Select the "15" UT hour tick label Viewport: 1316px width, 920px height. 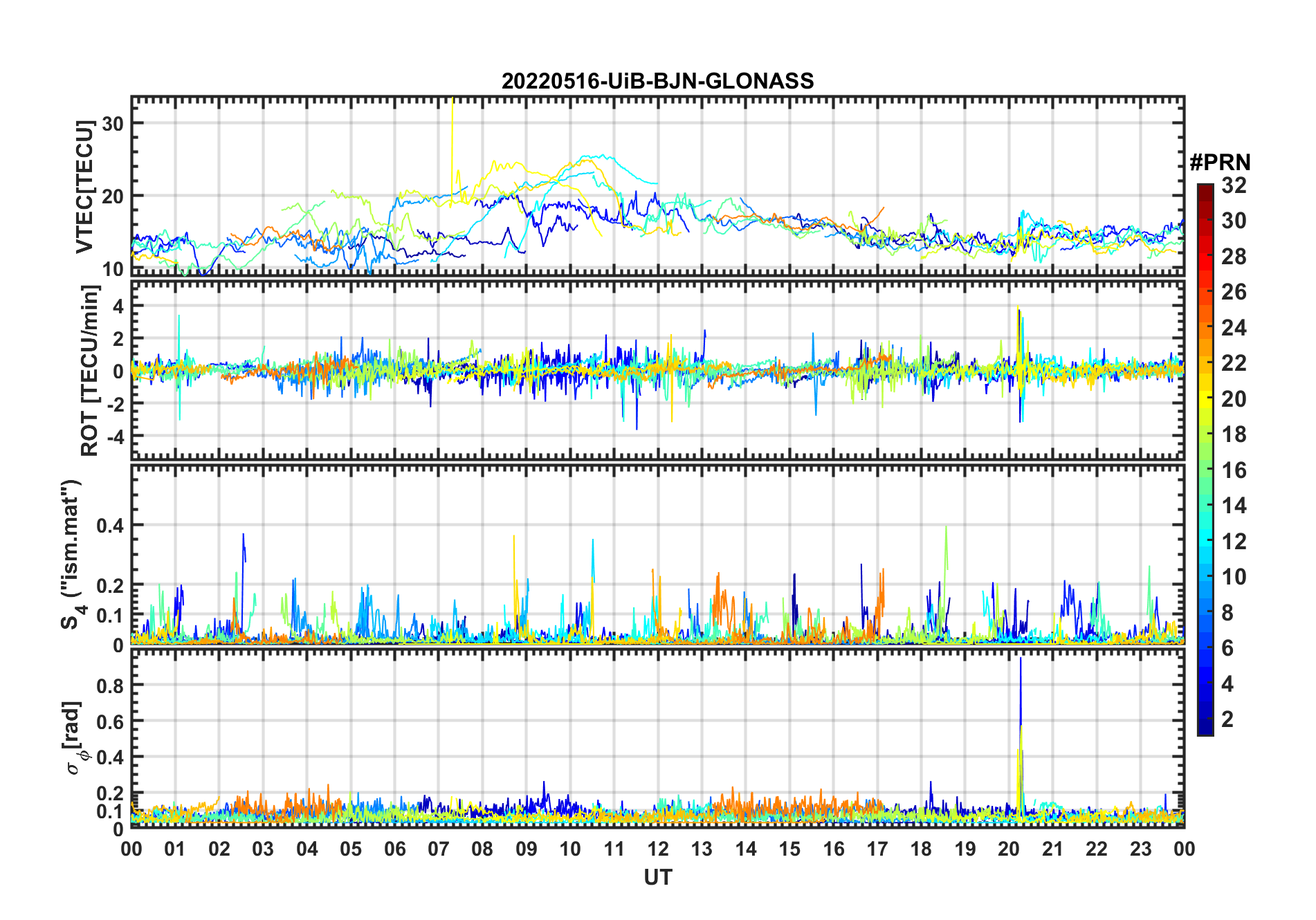789,849
